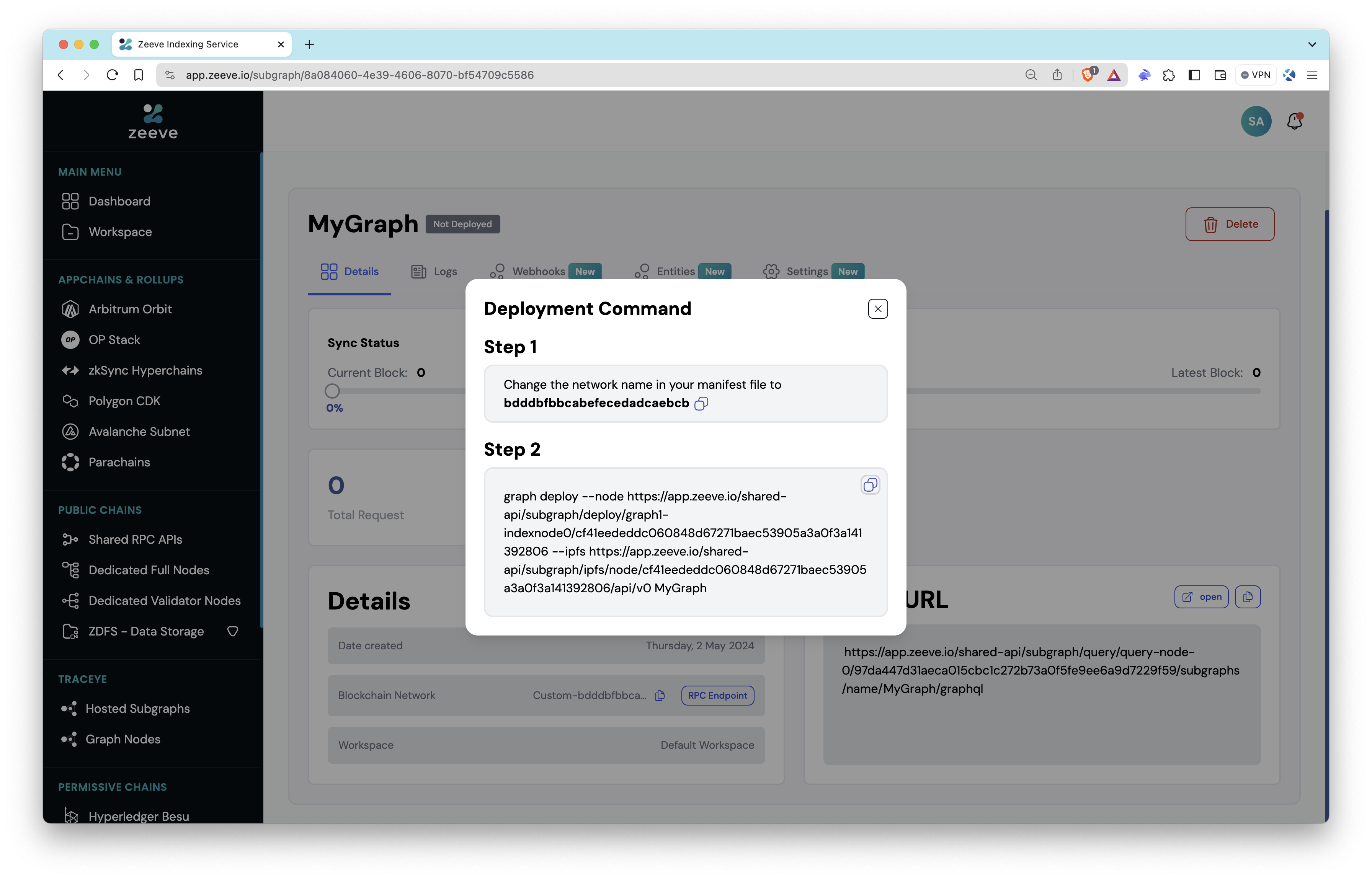This screenshot has width=1372, height=880.
Task: Click the site settings icon in address bar
Action: 170,75
